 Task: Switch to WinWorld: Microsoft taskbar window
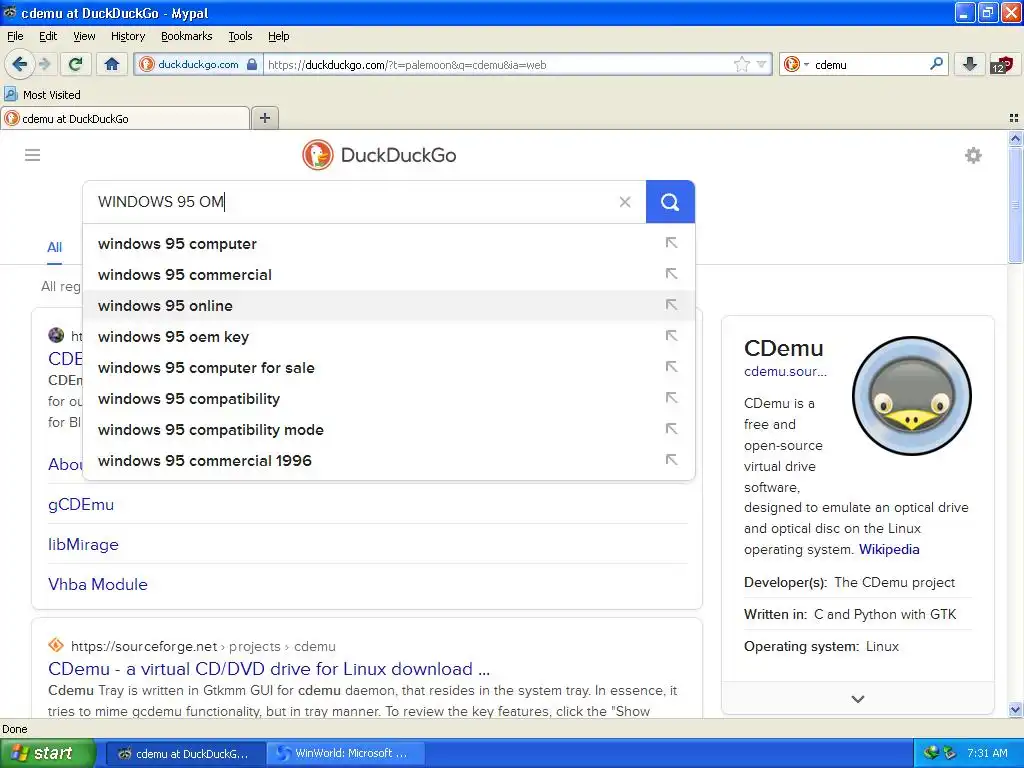347,753
